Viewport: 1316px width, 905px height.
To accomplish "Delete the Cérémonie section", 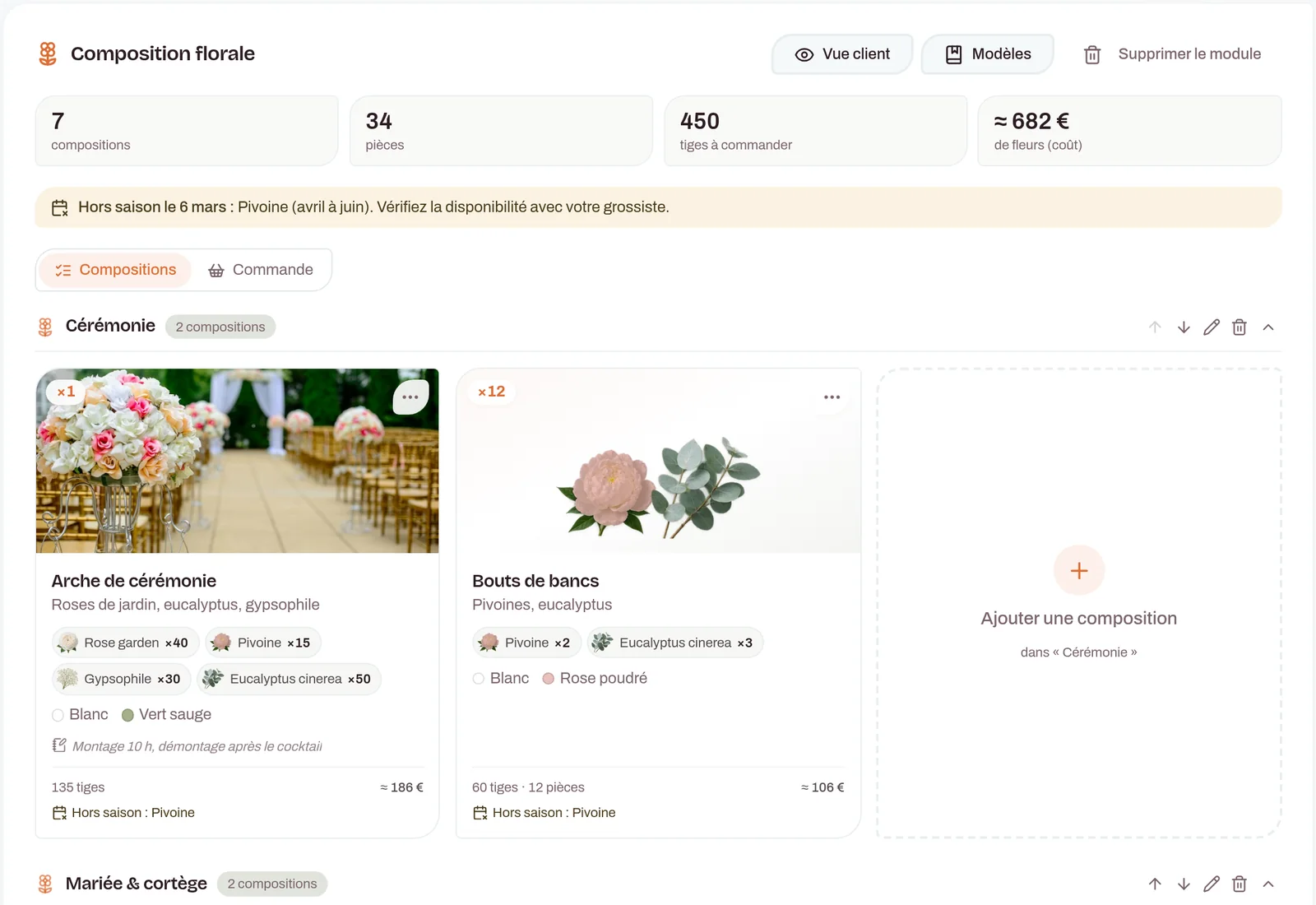I will [1240, 327].
